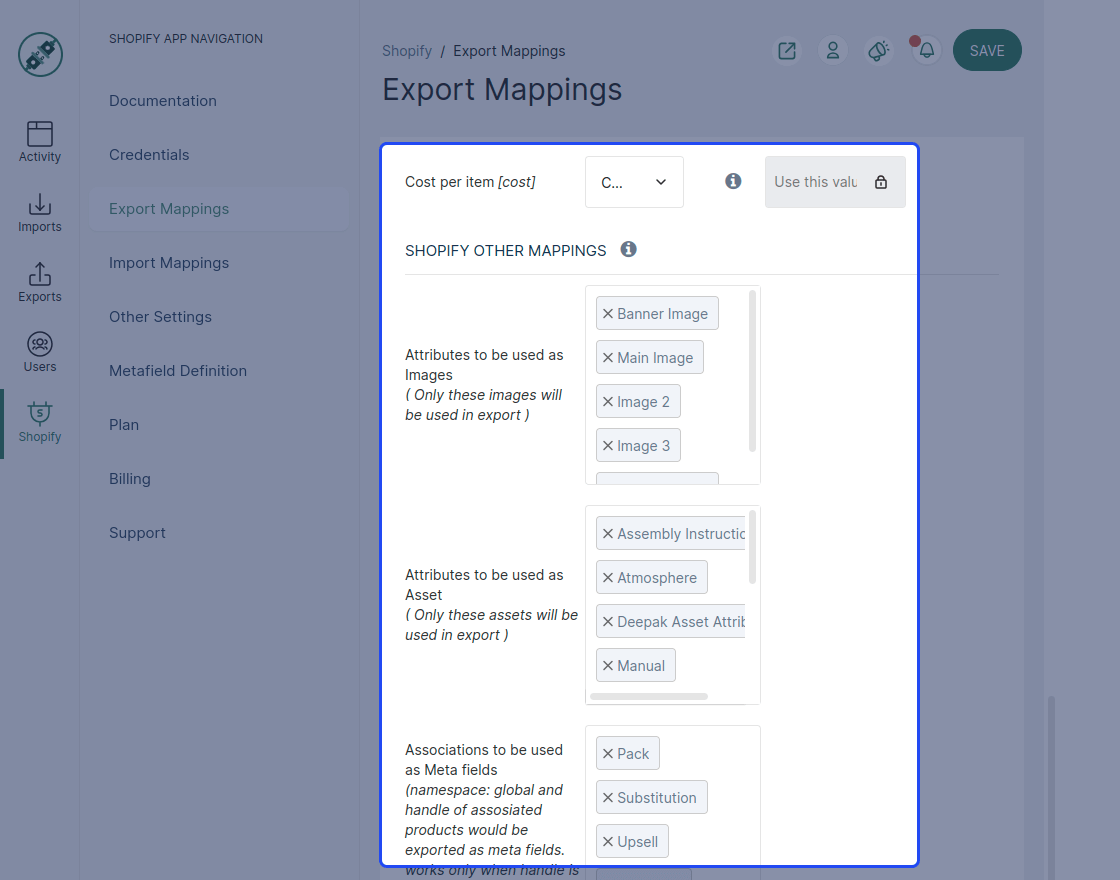This screenshot has width=1120, height=880.
Task: Open Import Mappings in the navigation
Action: point(169,263)
